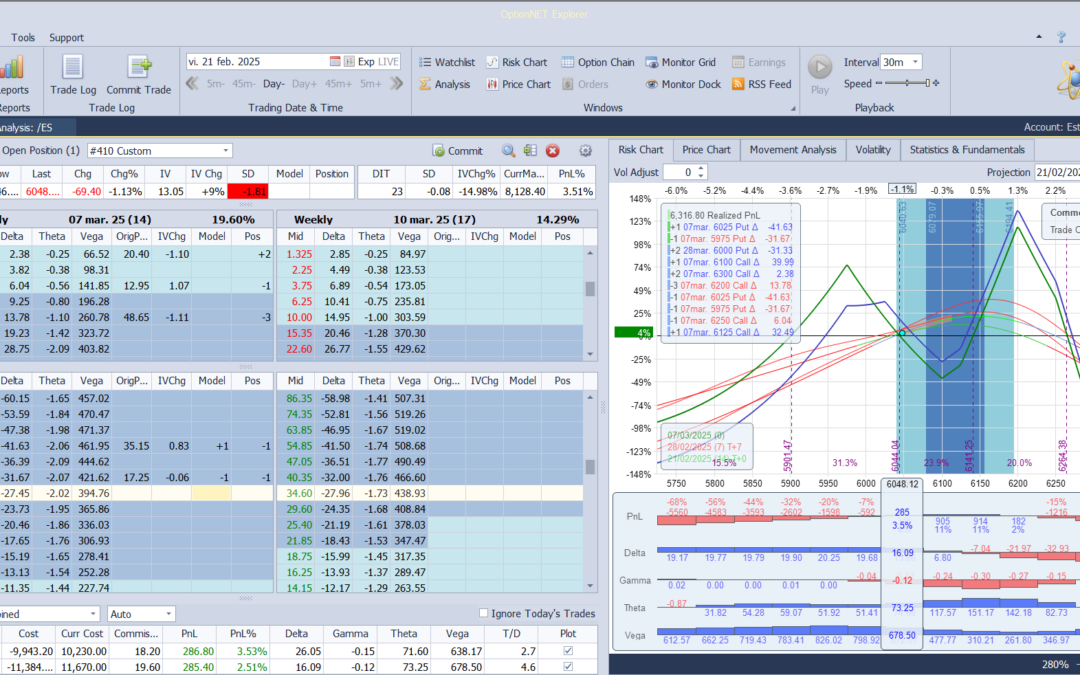Switch to the Movement Analysis tab
Screen dimensions: 1080x675
coord(792,150)
